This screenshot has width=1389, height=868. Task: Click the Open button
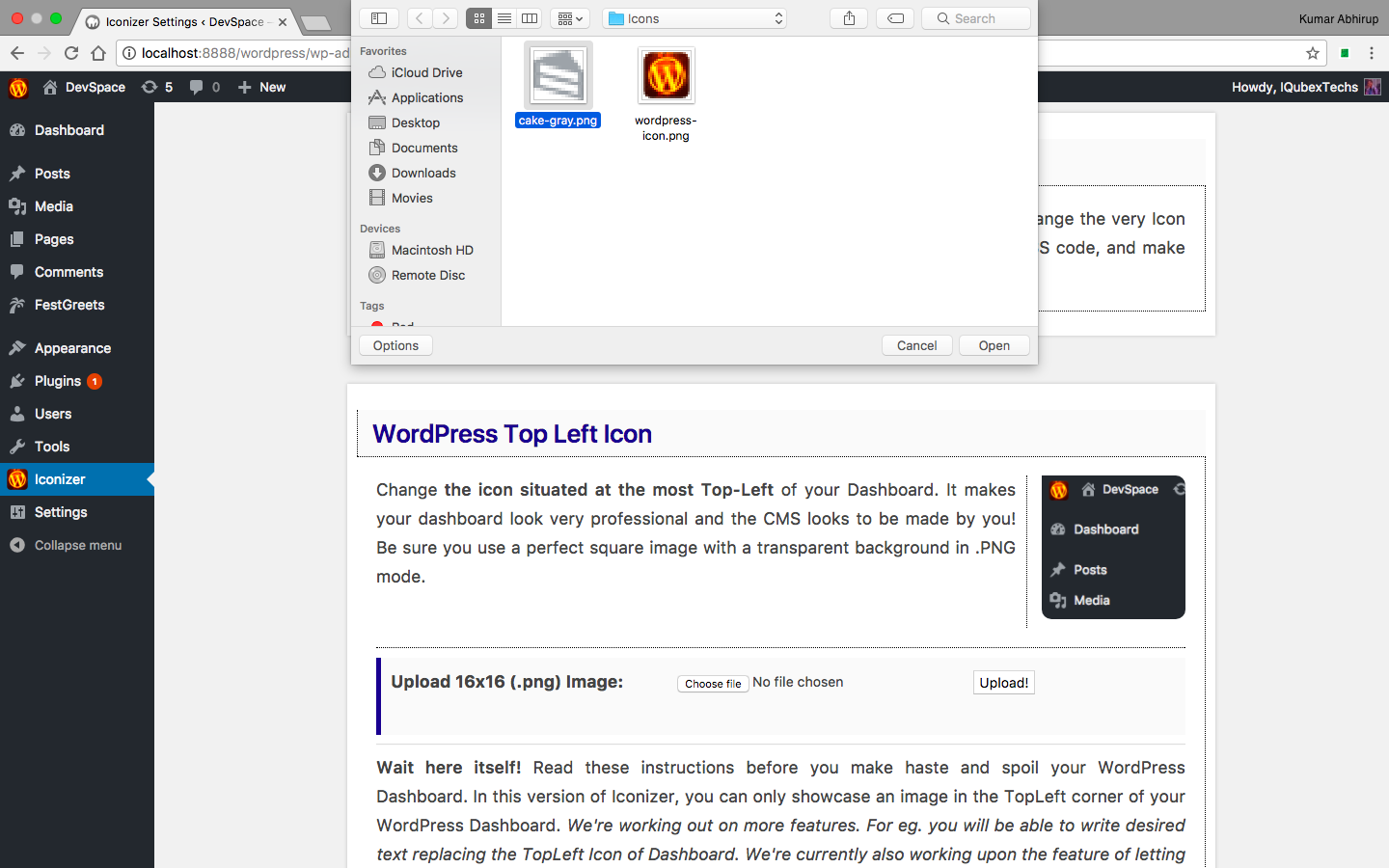[x=994, y=345]
